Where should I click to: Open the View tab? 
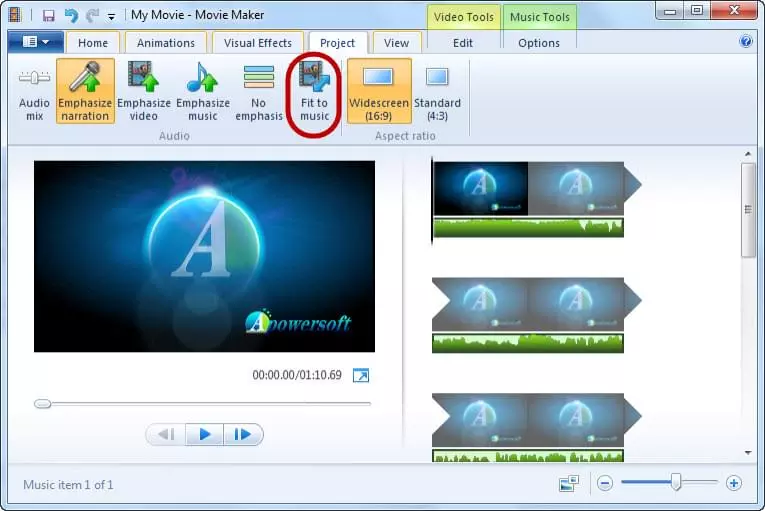[396, 43]
